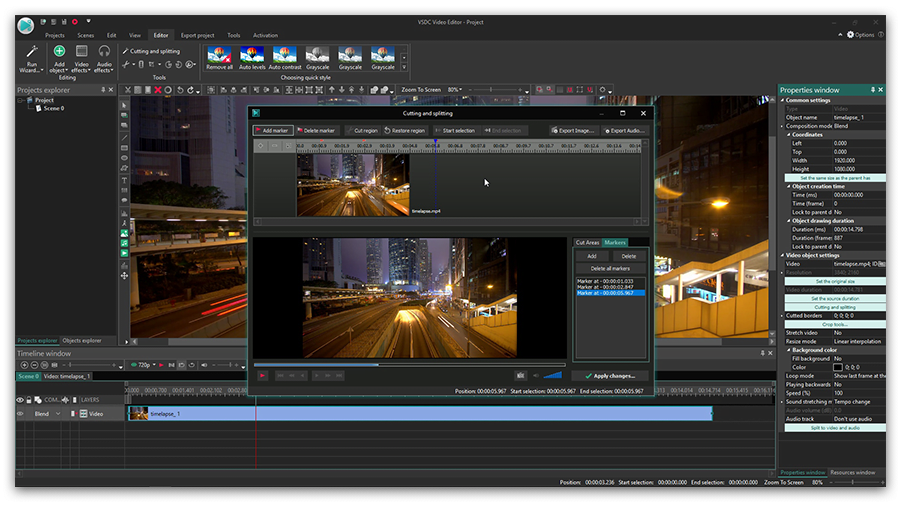Toggle loop playback icon in timeline toolbar
This screenshot has height=510, width=900.
tap(192, 365)
